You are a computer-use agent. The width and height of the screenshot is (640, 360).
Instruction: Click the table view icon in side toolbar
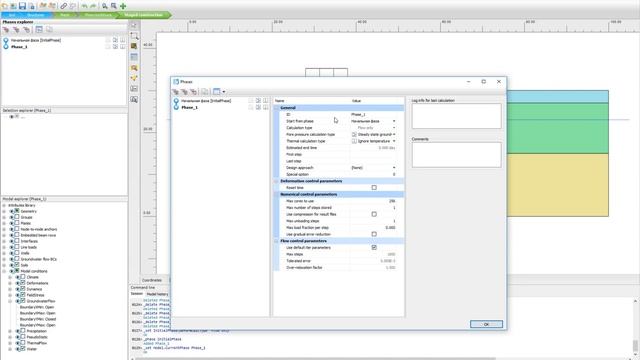coord(134,57)
